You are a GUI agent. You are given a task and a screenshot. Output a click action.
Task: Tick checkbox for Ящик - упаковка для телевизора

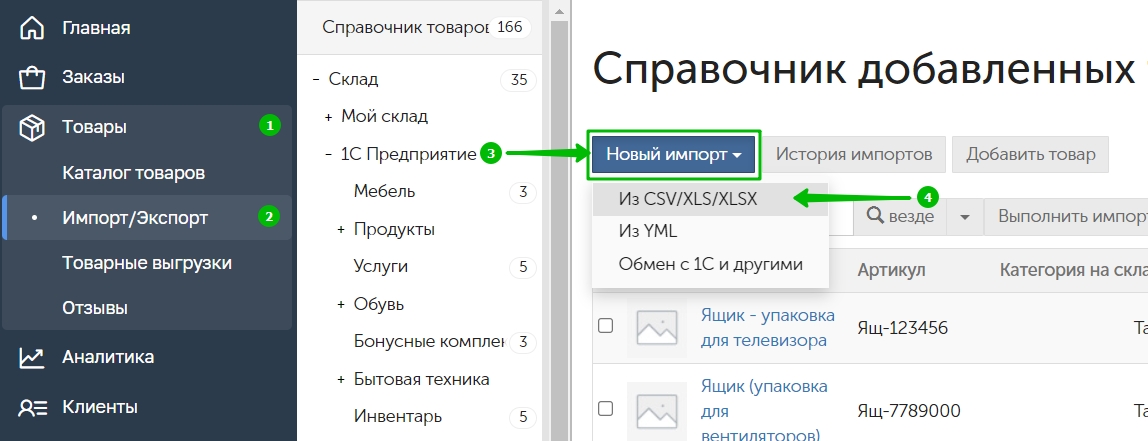coord(605,325)
